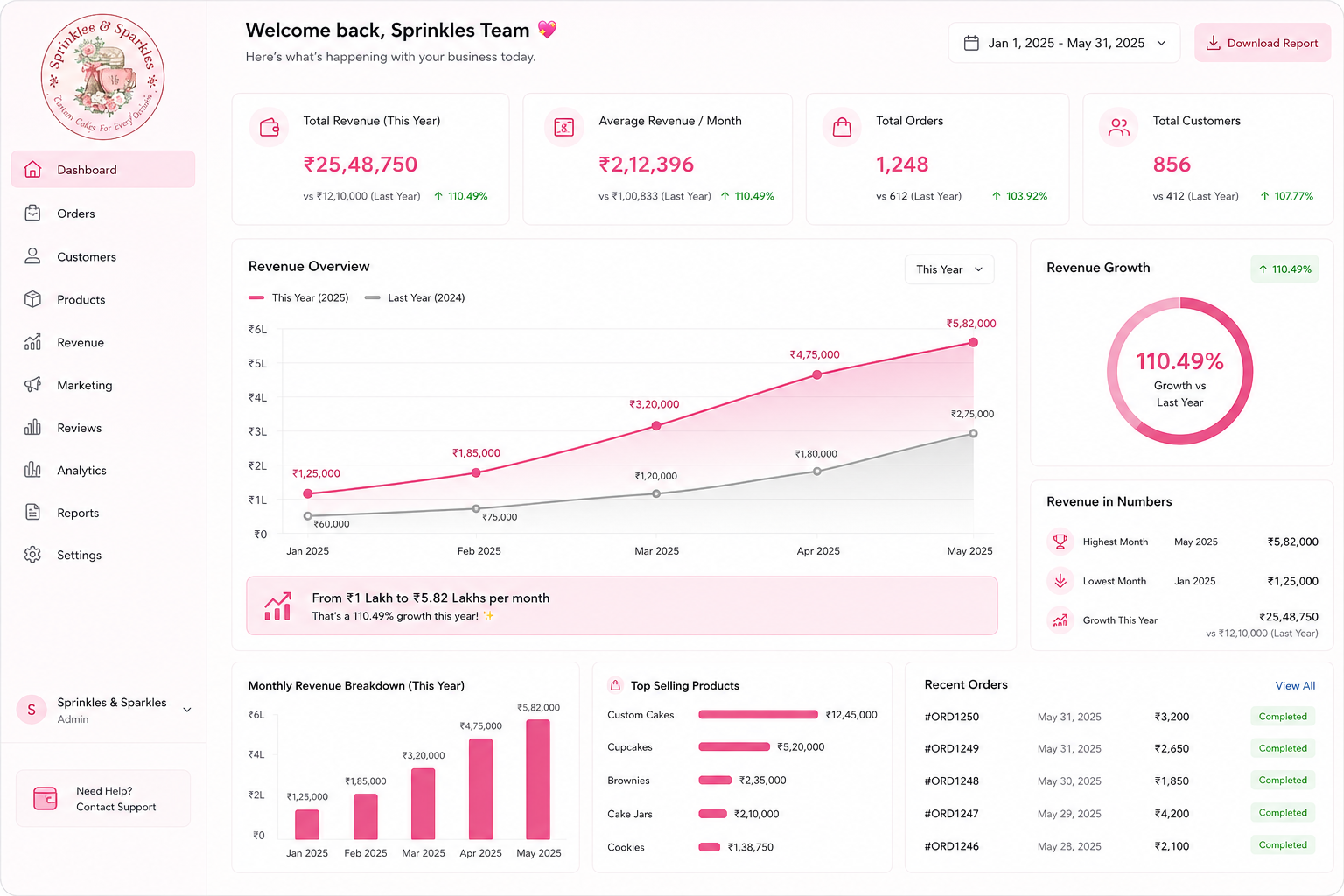
Task: Click order number #ORD1249
Action: 951,748
